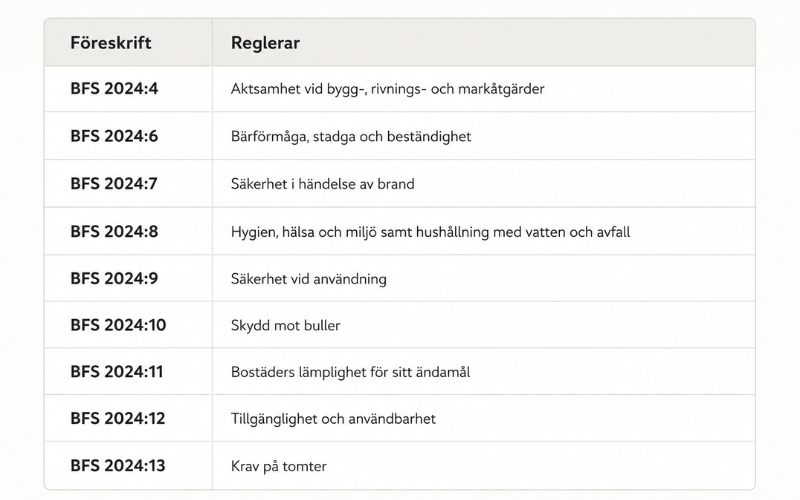Click Bärförmåga, stadga och beständighet text
The height and width of the screenshot is (500, 800).
[351, 137]
